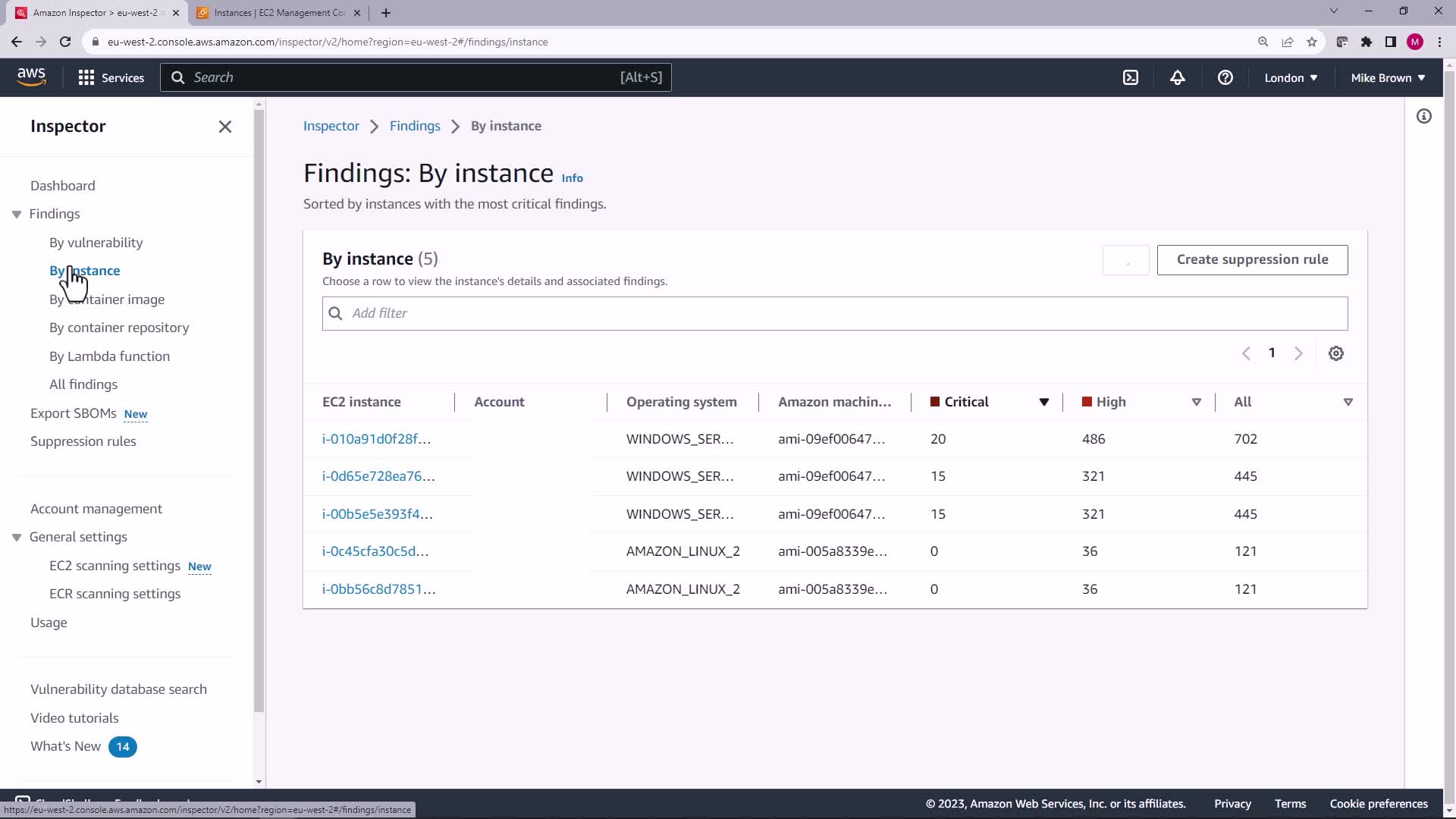Open By vulnerability findings view
The image size is (1456, 819).
point(96,243)
